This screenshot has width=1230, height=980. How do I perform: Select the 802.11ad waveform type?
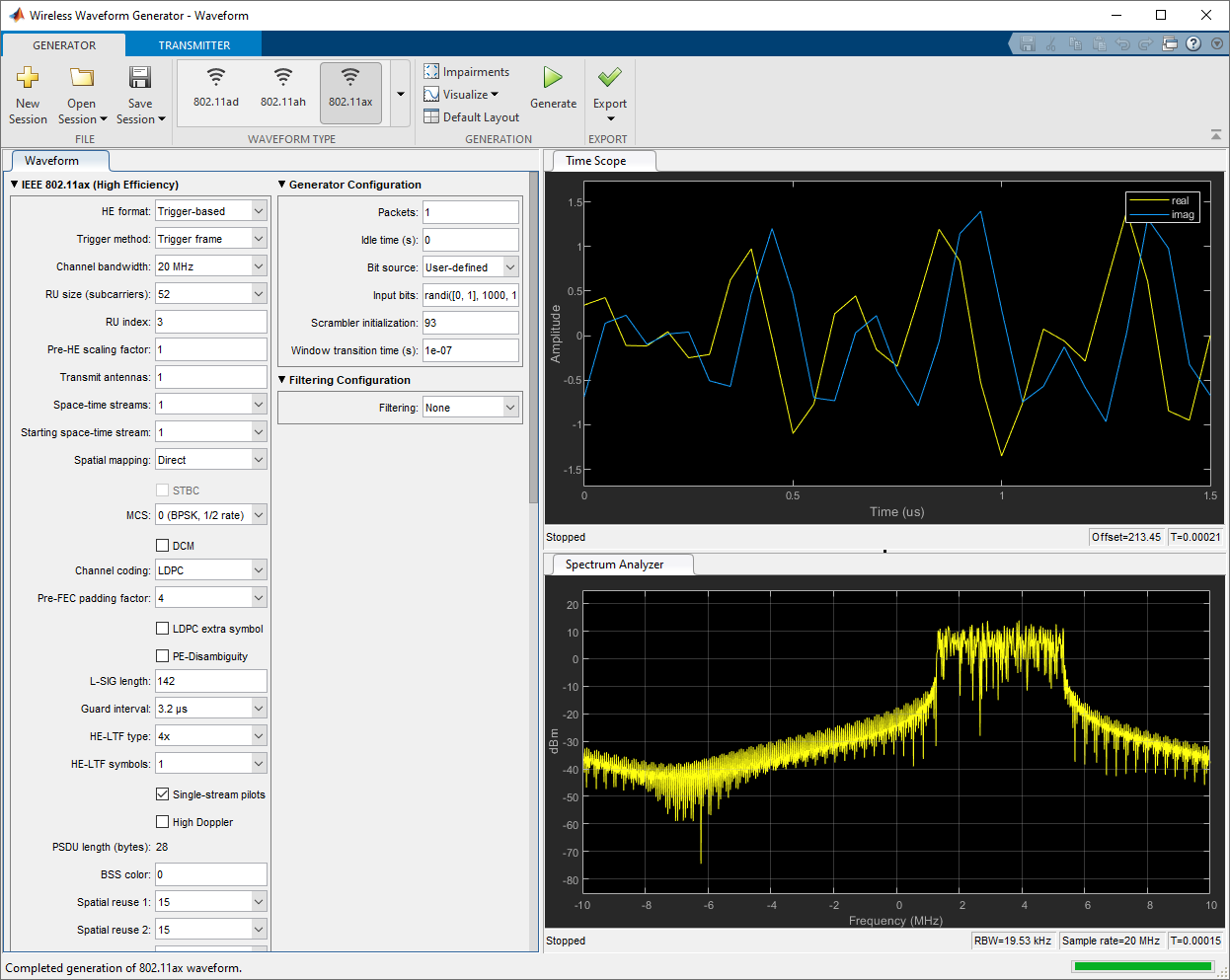(216, 89)
